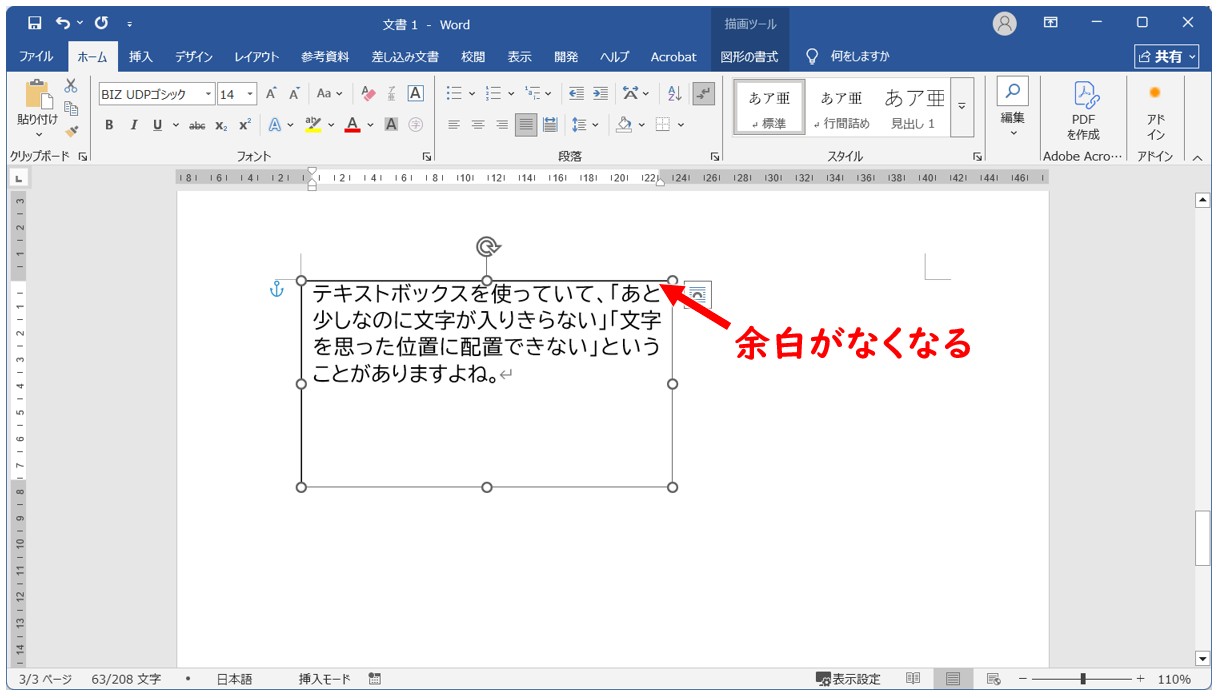Center align text

coord(478,125)
